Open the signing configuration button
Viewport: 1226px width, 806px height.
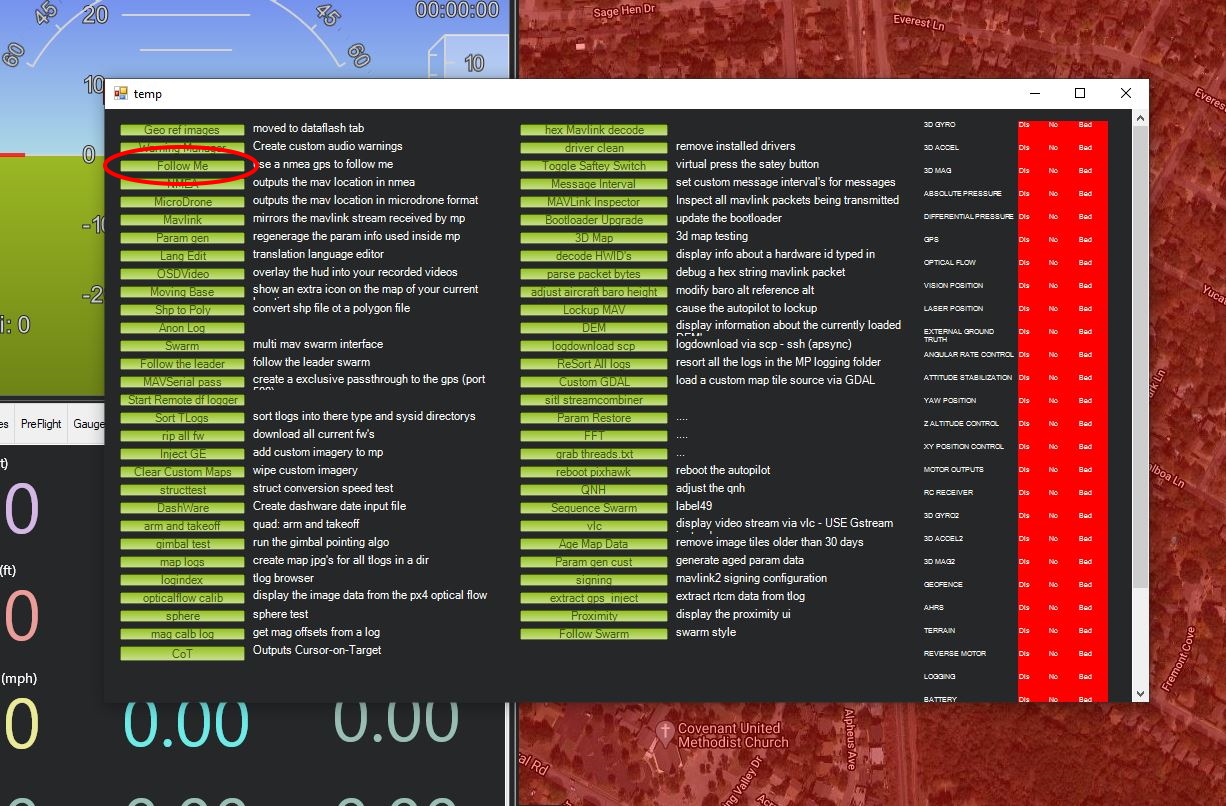[x=594, y=580]
